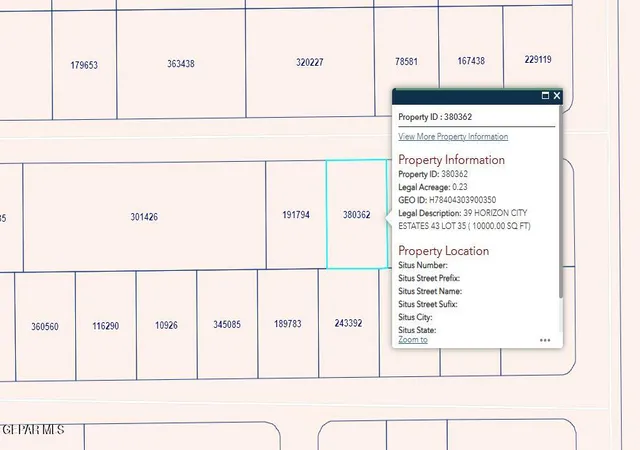Select parcel 243392 on the map
Screen dimensions: 640x450
[x=348, y=323]
